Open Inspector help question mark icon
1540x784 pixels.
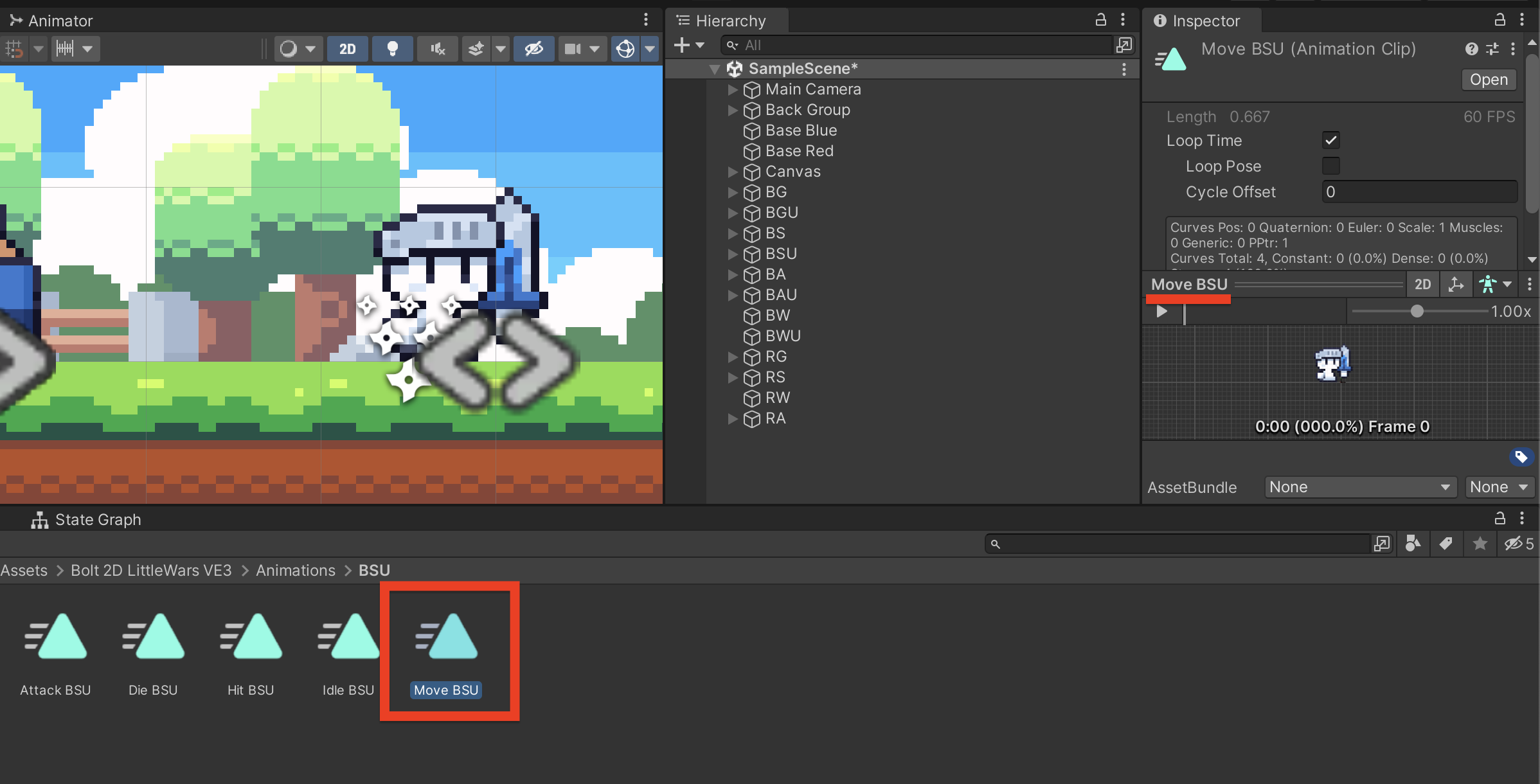(x=1471, y=49)
